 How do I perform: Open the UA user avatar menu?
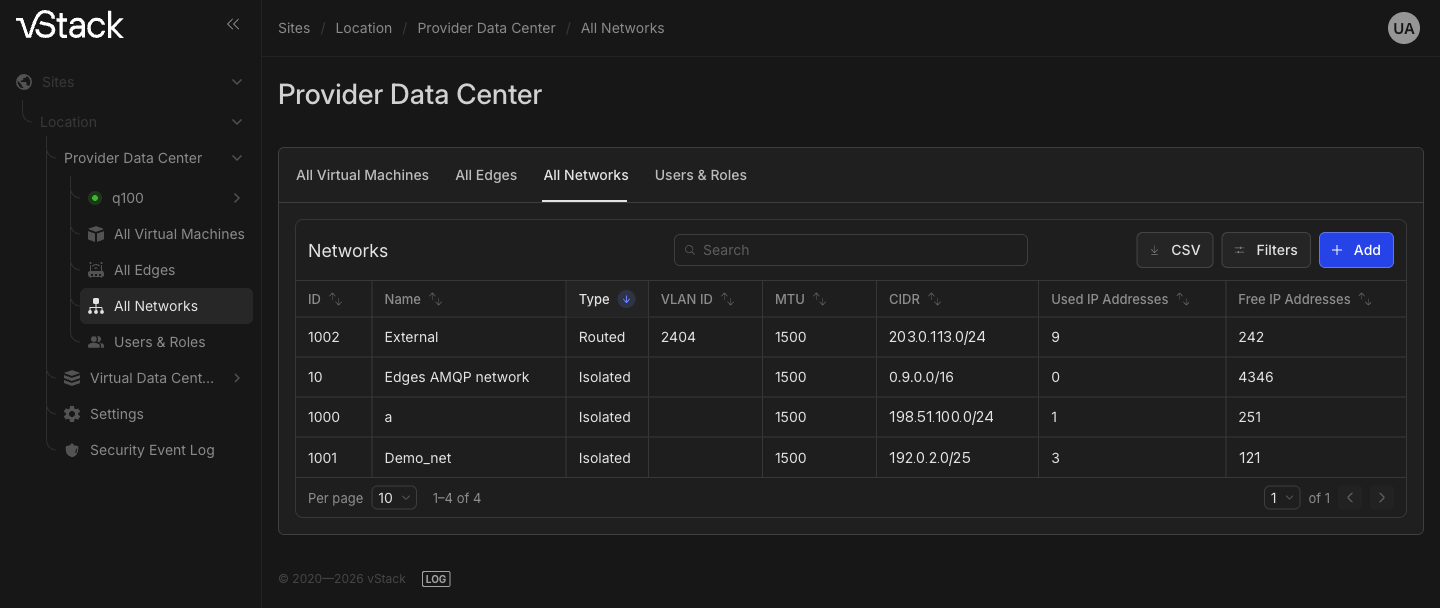[1404, 28]
